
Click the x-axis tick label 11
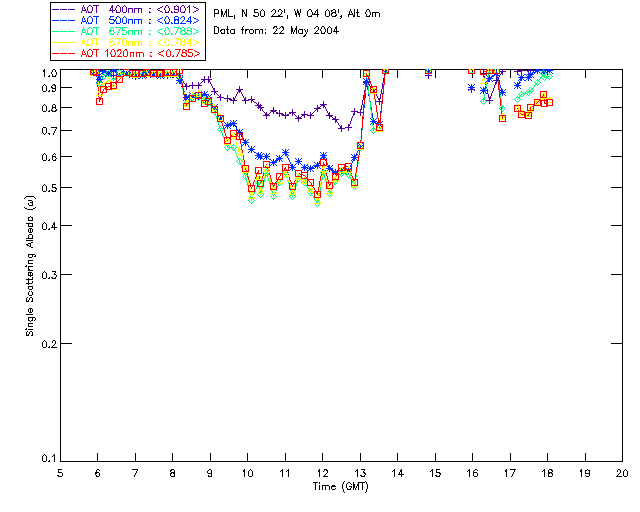tap(285, 473)
